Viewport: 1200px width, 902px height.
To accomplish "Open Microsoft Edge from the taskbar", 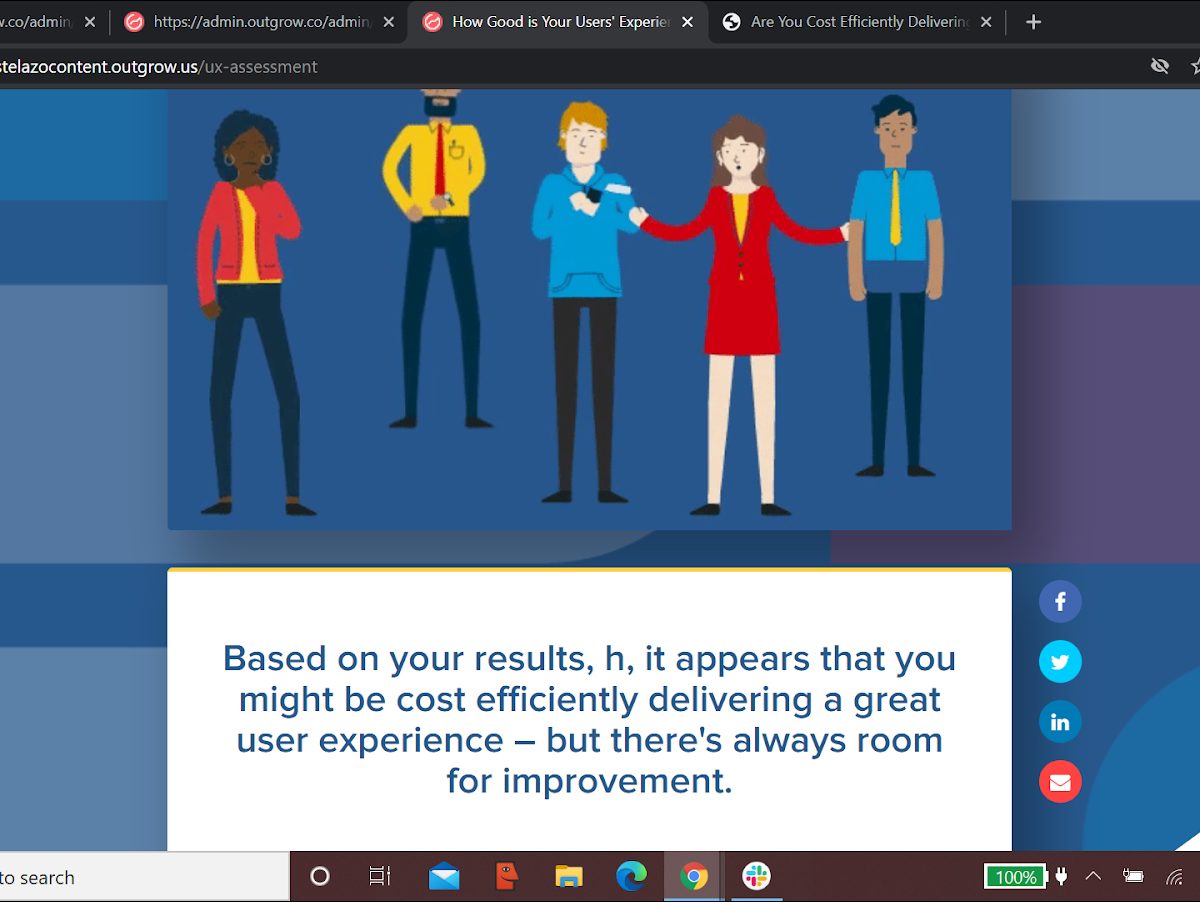I will coord(631,877).
